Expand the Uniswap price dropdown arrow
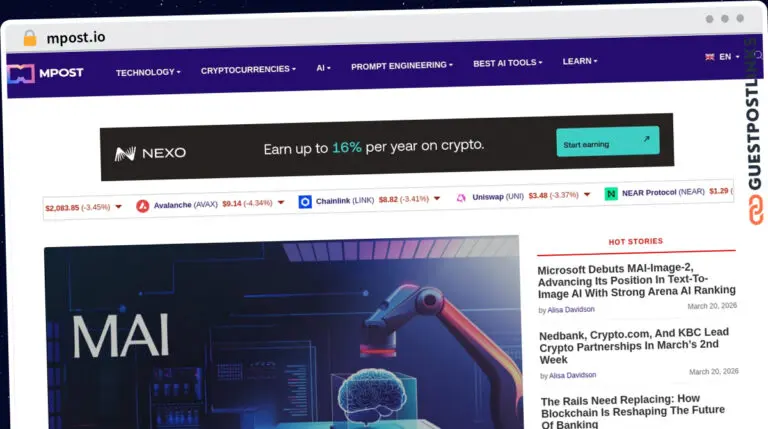Screen dimensions: 768x429 point(587,194)
